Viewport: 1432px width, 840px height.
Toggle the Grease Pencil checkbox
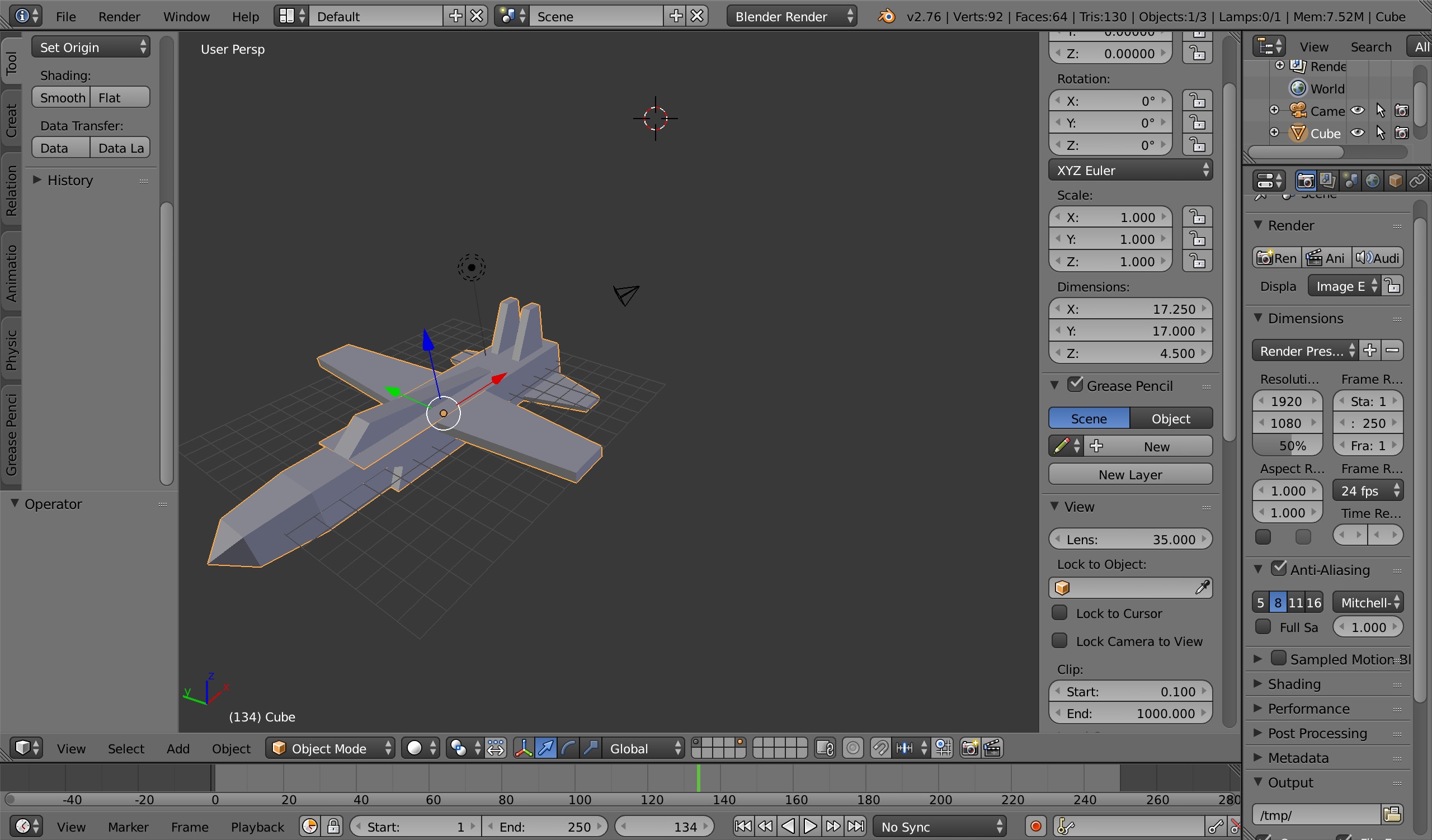tap(1077, 386)
